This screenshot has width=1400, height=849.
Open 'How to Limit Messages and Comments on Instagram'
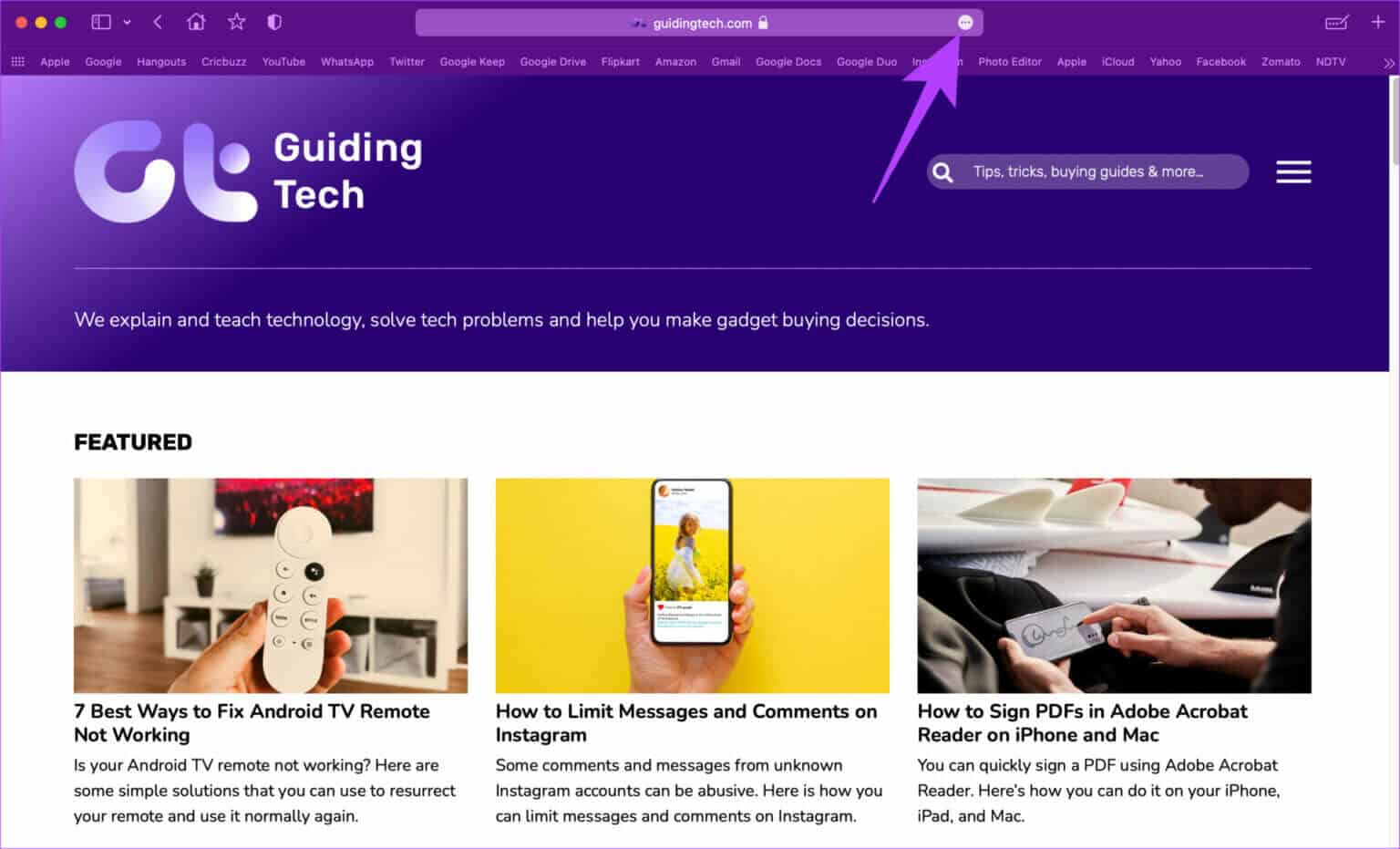pos(686,723)
